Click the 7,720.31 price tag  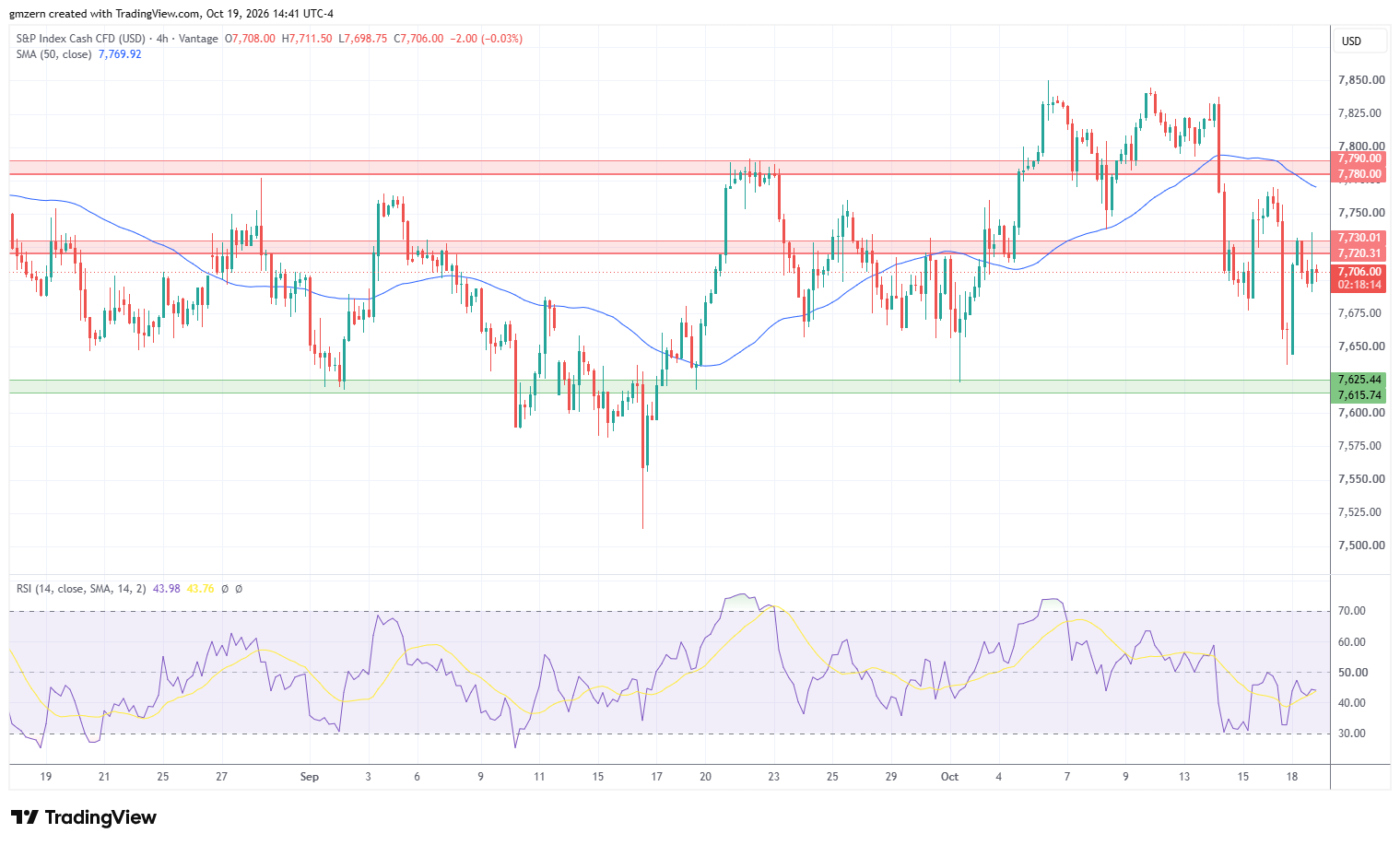1359,253
